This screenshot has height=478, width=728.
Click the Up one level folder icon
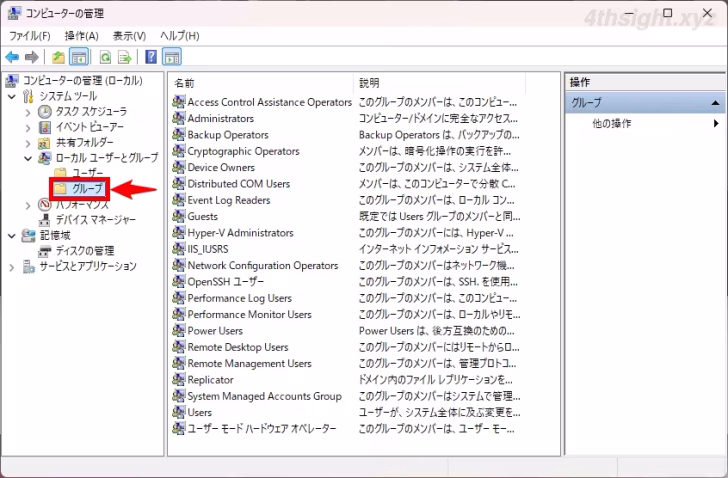(58, 57)
